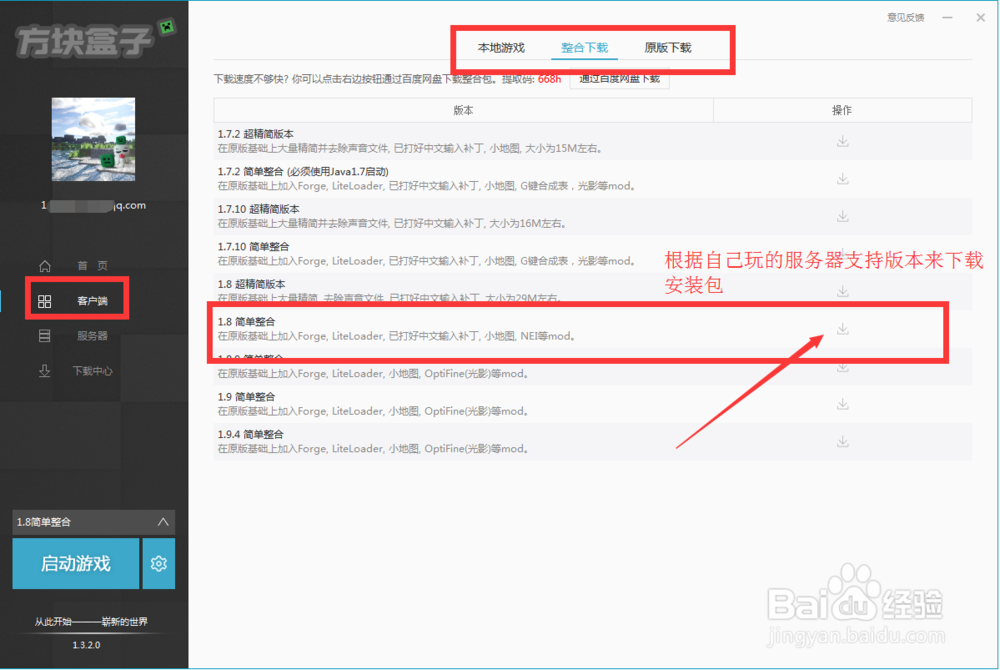
Task: Click the download arrow for 1.7.2 超精简版本
Action: tap(842, 140)
